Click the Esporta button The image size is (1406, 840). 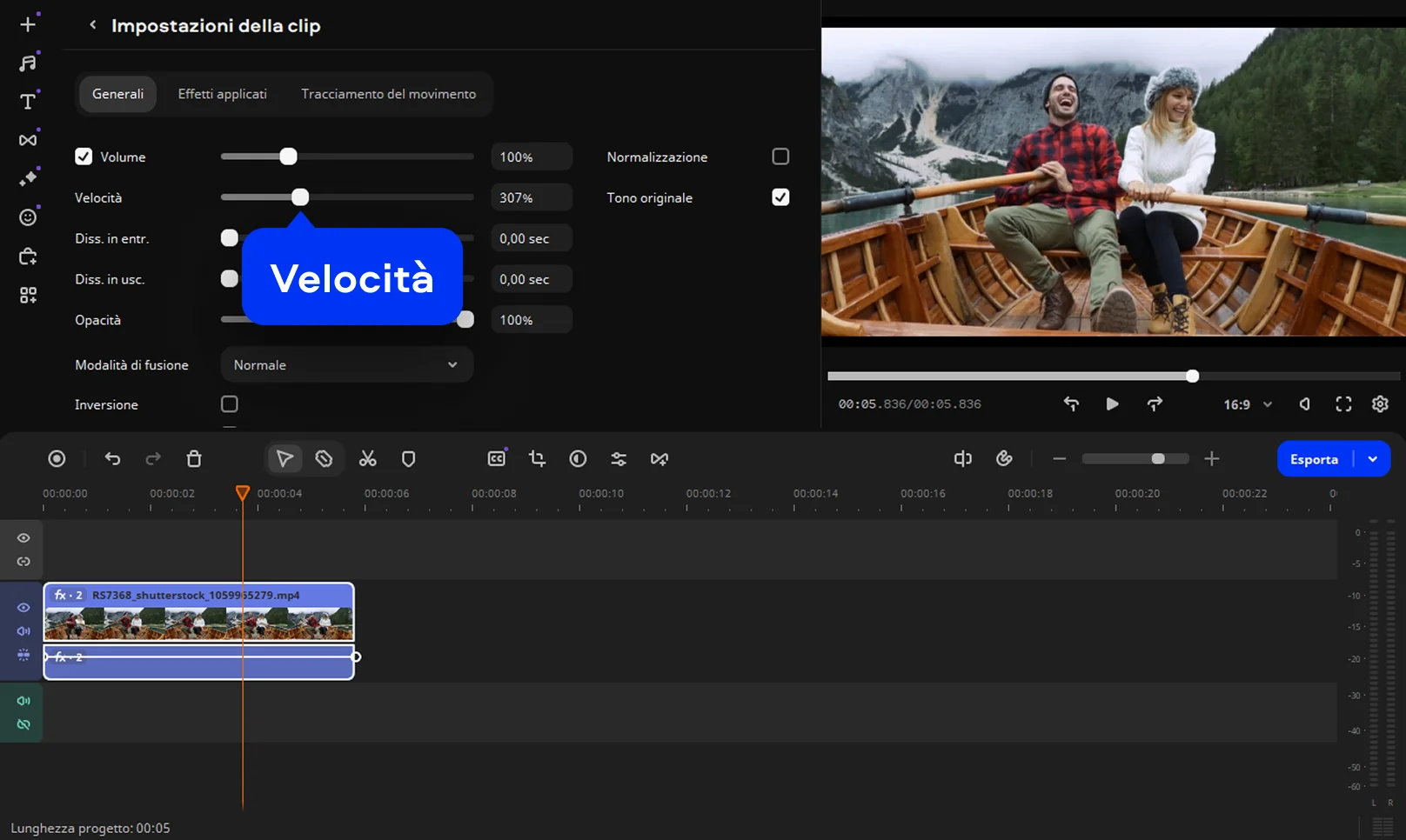tap(1314, 459)
